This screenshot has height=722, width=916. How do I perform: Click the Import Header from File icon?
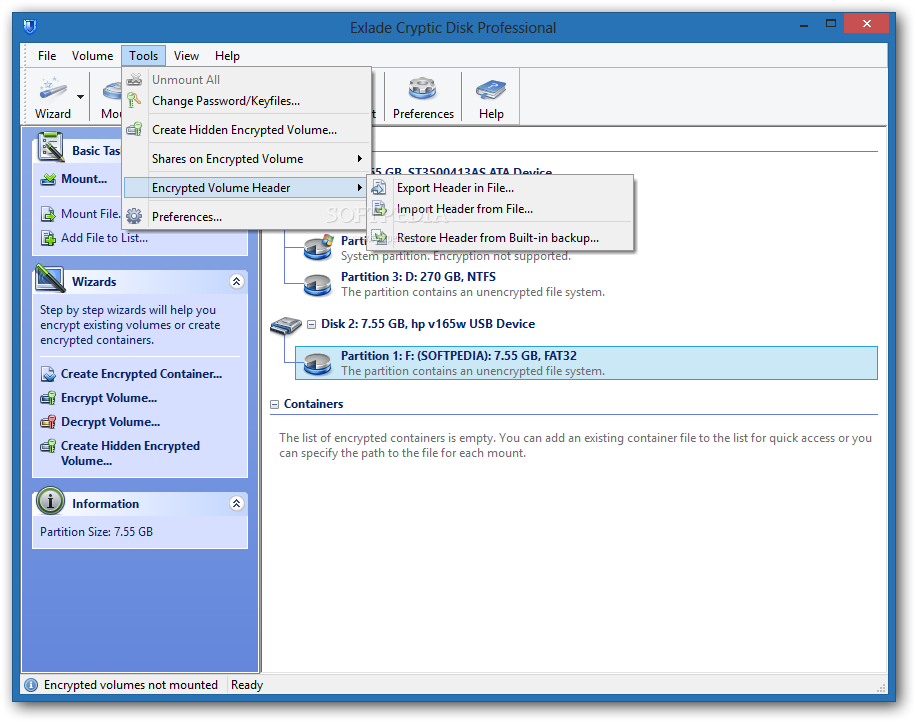[x=379, y=209]
